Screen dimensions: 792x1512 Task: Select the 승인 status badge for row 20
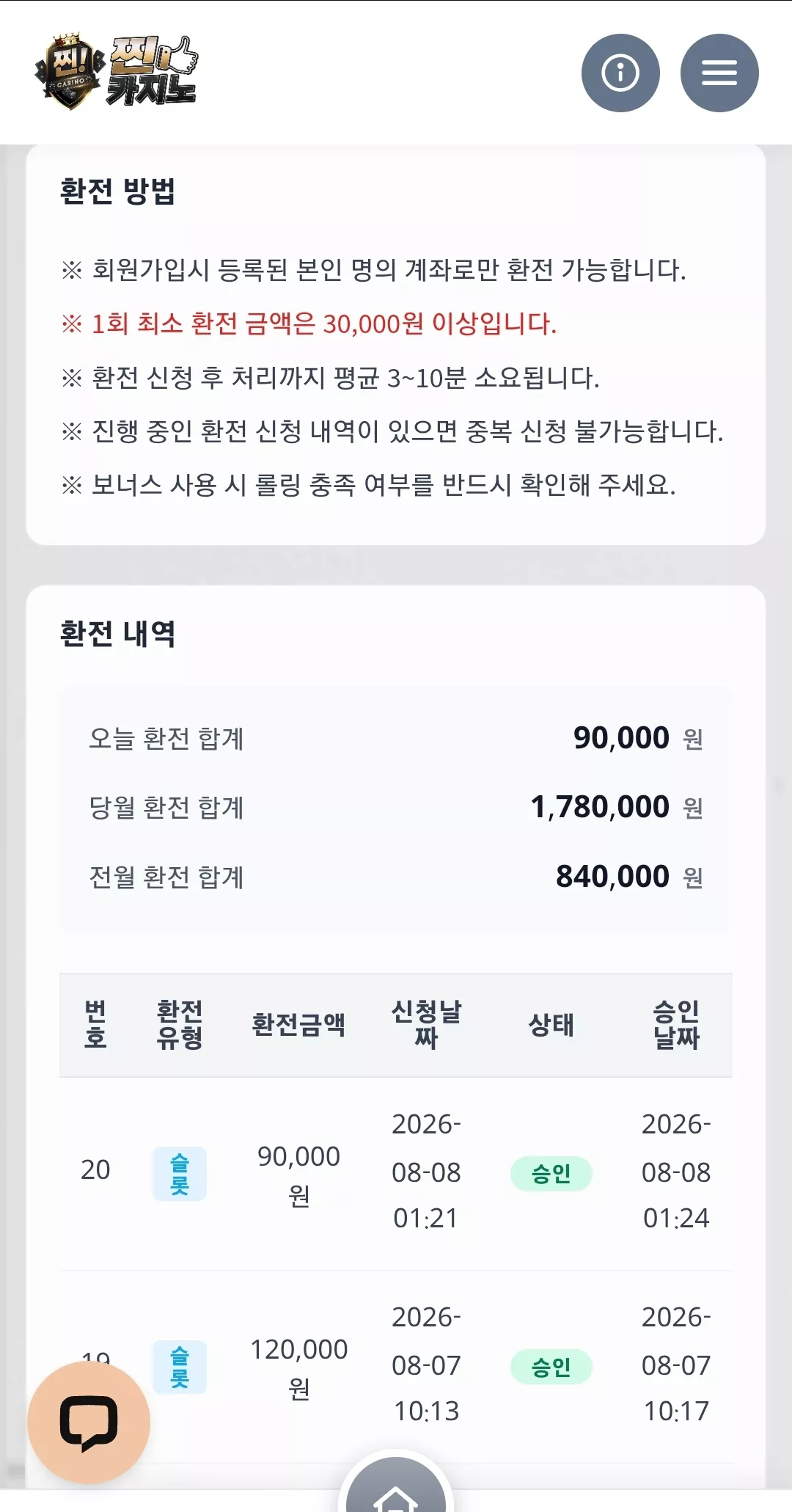pos(551,1174)
